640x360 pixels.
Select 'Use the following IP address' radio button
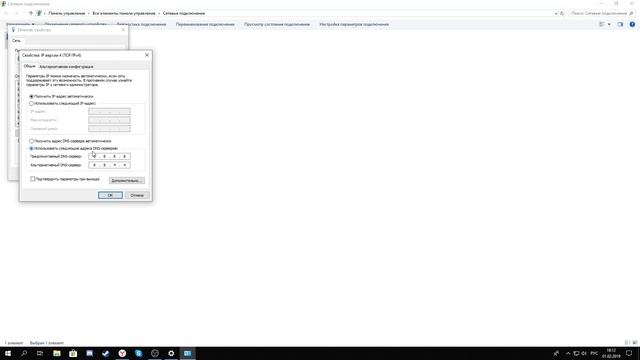[x=31, y=104]
